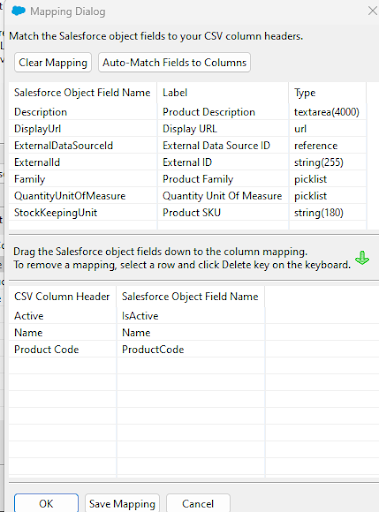Click the textarea(4000) type cell
379x512 pixels.
point(328,112)
